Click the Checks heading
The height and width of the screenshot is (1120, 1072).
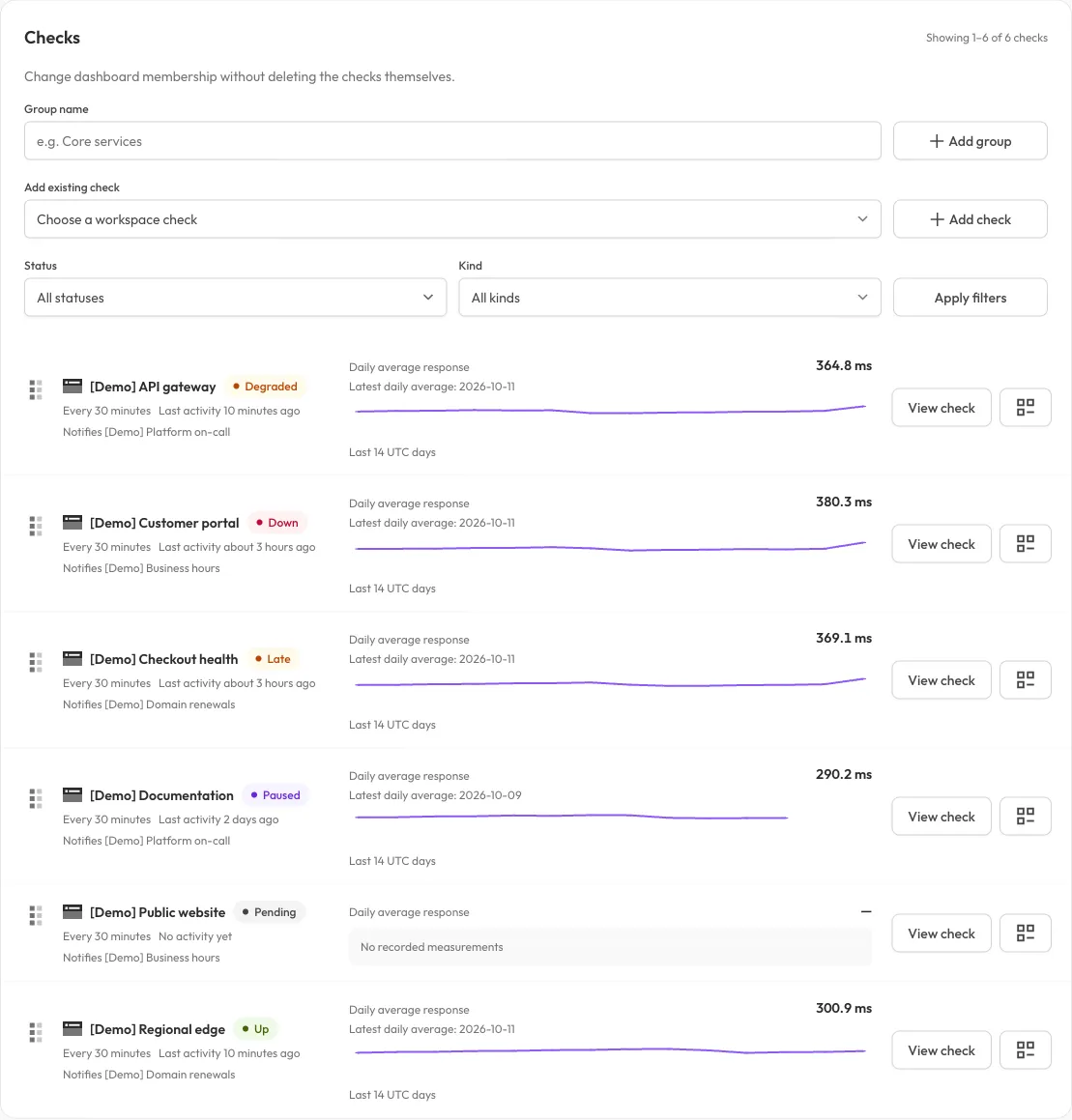tap(52, 38)
